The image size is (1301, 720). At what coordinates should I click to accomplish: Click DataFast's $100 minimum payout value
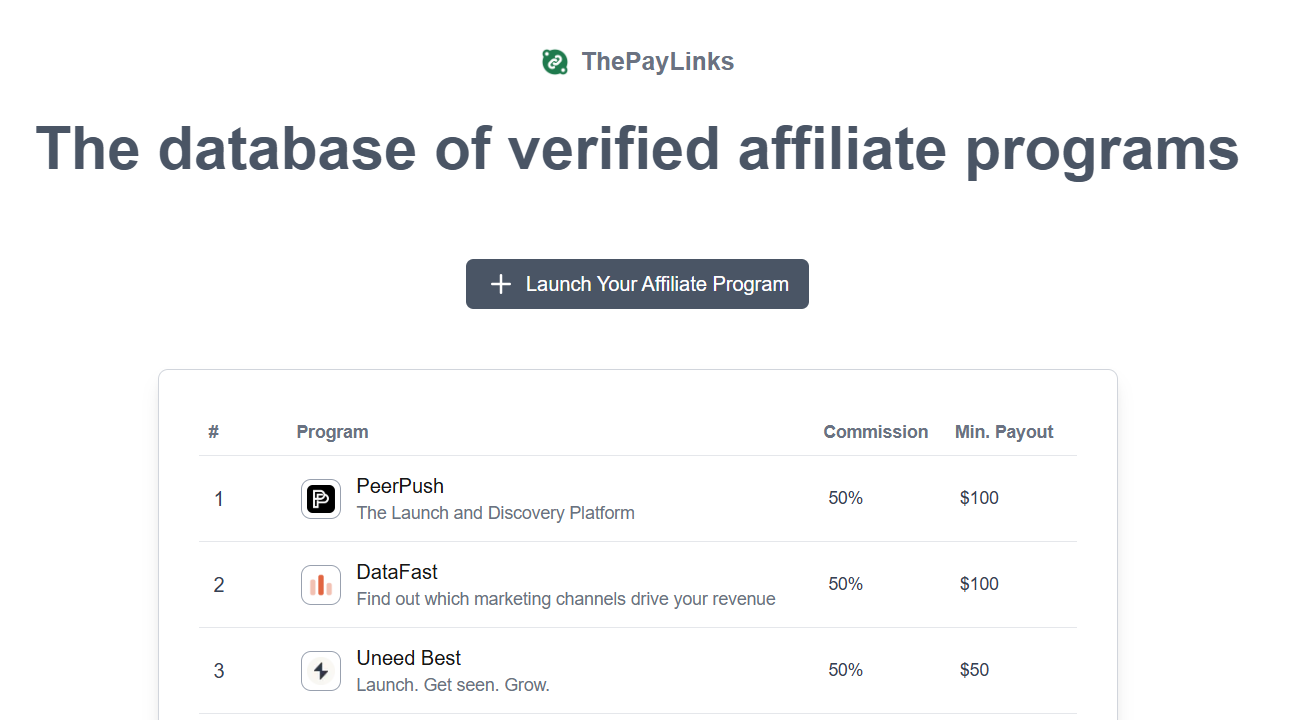pos(979,584)
